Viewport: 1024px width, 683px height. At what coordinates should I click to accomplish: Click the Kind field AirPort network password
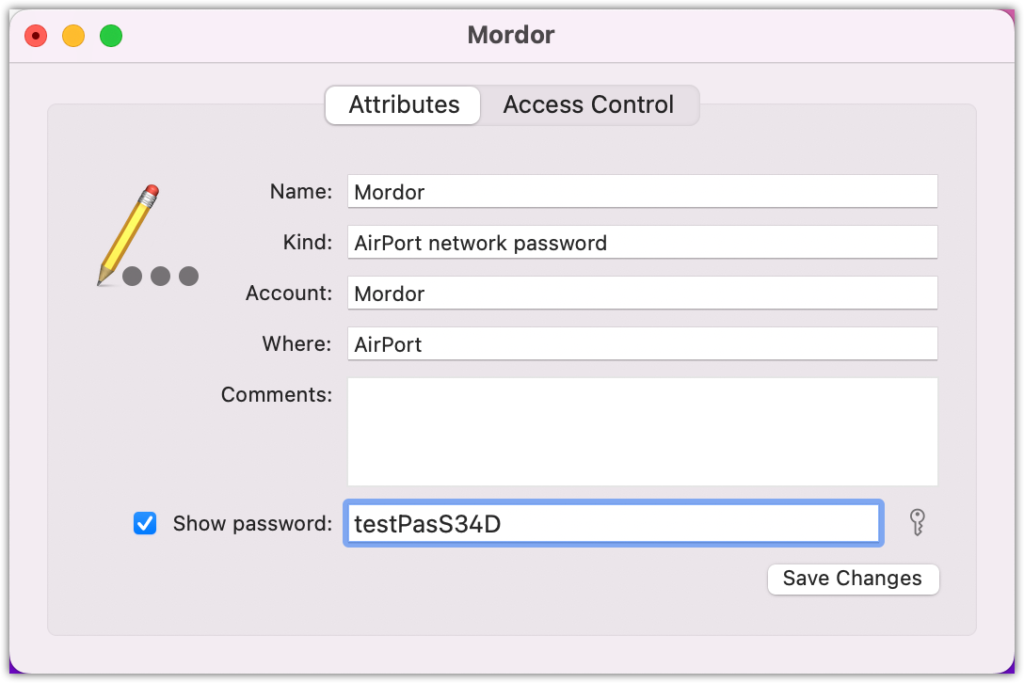pos(643,242)
